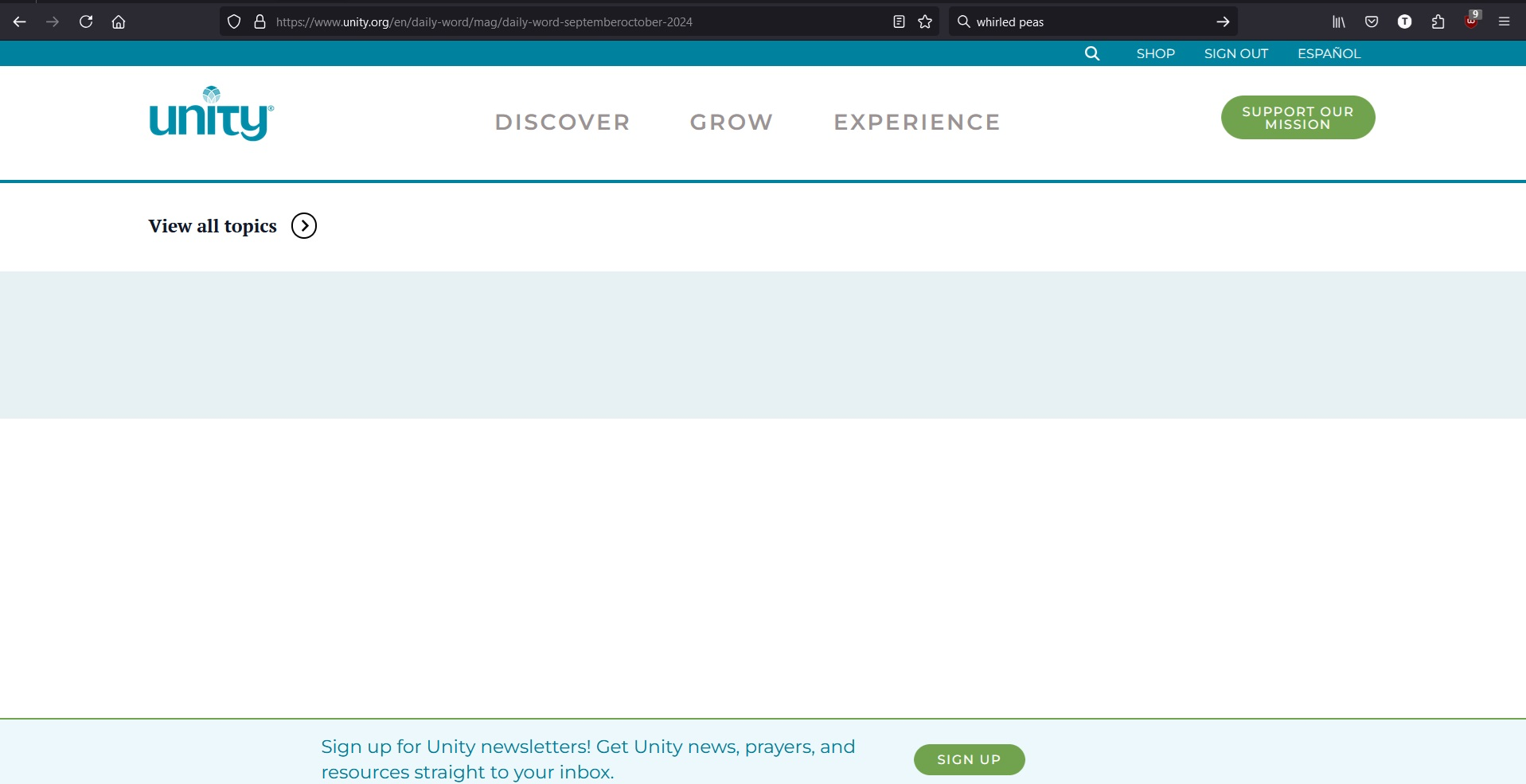Switch the site to ESPAÑOL
Viewport: 1526px width, 784px height.
(x=1329, y=53)
